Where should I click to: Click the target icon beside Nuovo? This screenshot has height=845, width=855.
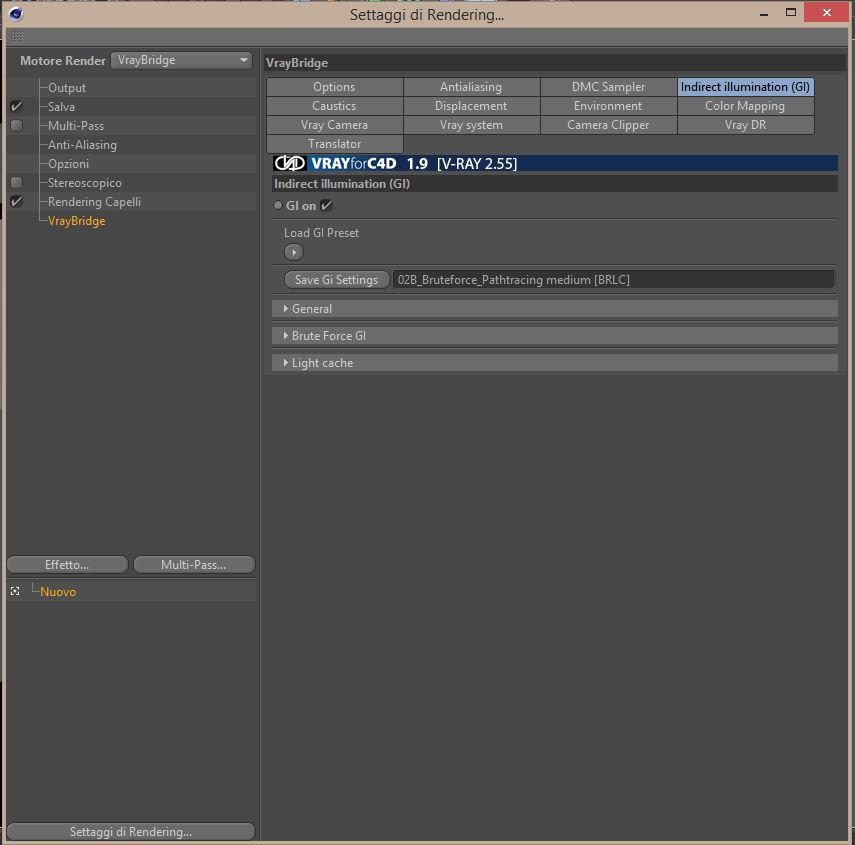coord(15,592)
